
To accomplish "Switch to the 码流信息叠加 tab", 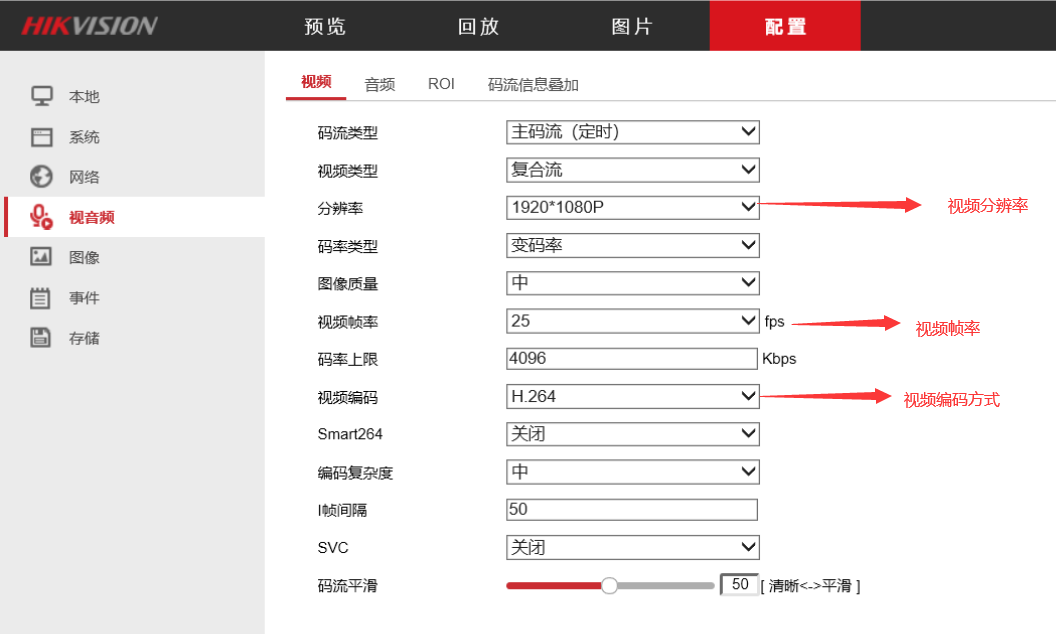I will point(533,84).
